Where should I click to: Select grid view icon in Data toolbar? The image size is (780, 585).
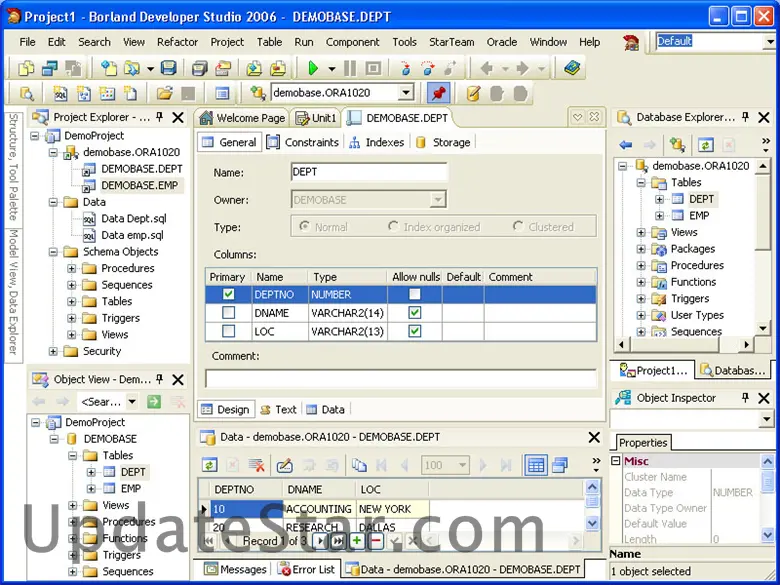536,465
